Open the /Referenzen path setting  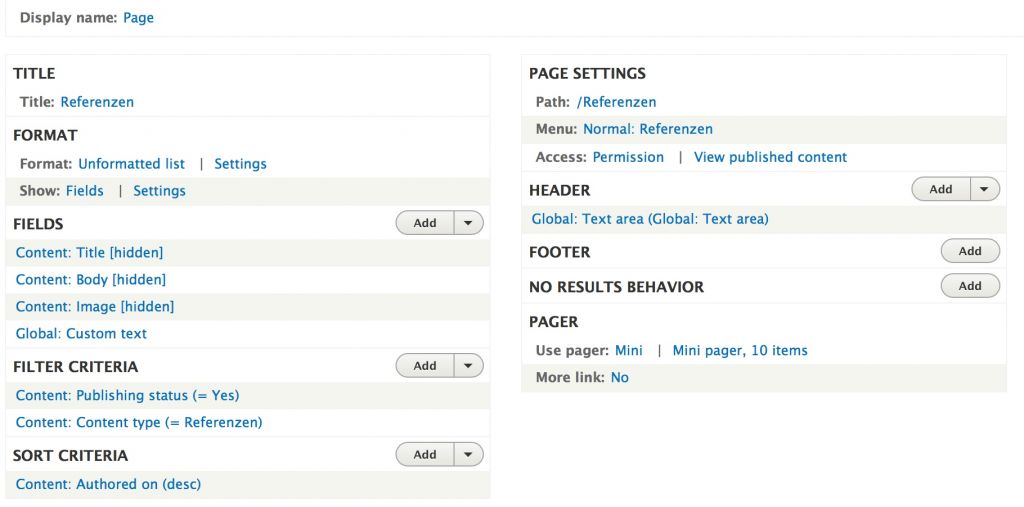click(616, 102)
